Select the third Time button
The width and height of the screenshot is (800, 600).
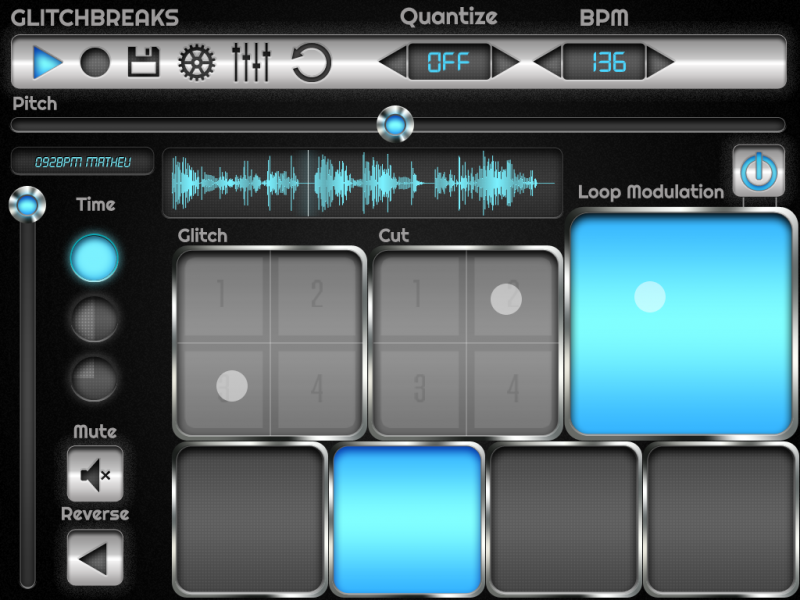coord(94,379)
